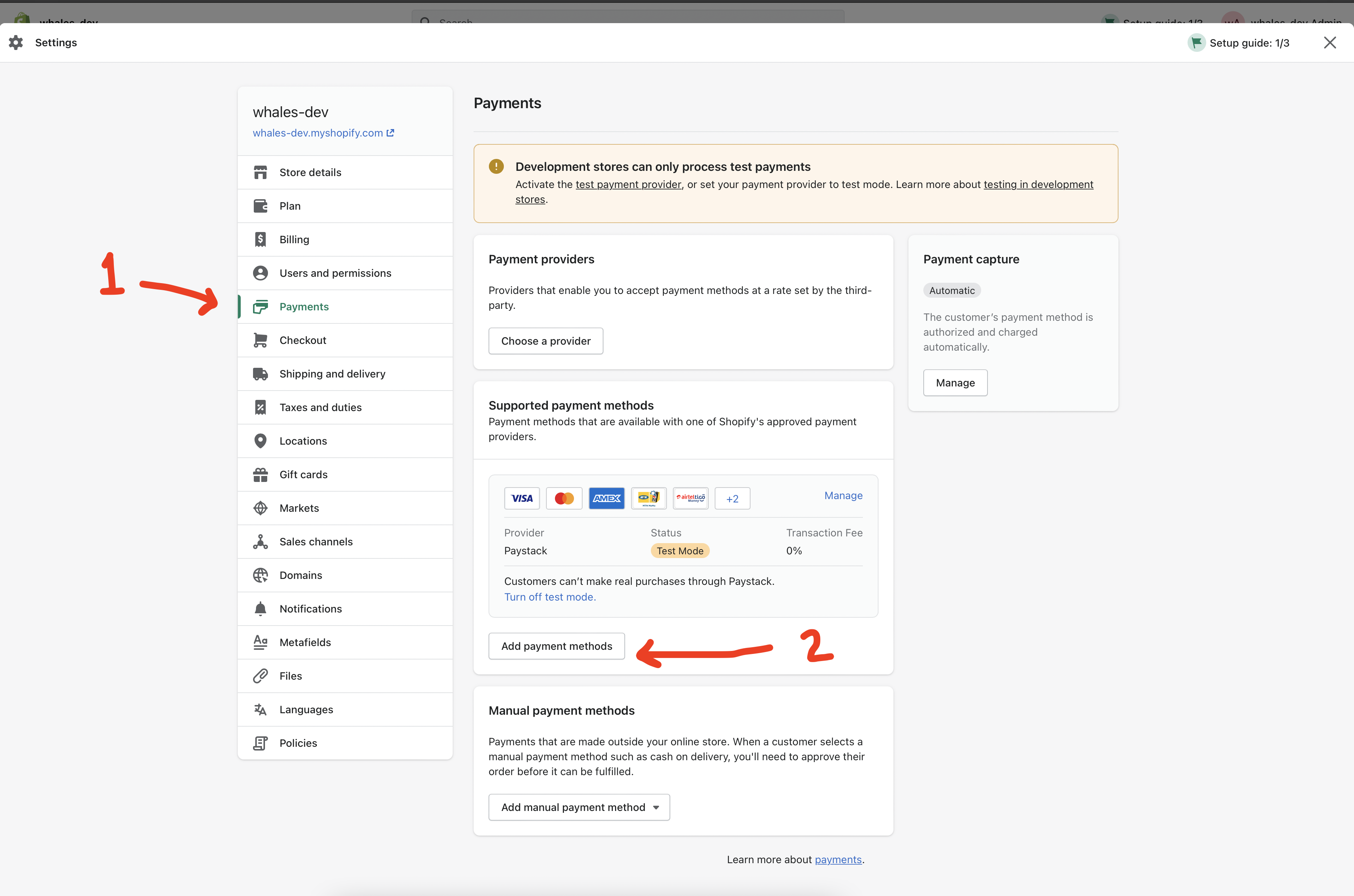Click the Visa card logo

(522, 498)
